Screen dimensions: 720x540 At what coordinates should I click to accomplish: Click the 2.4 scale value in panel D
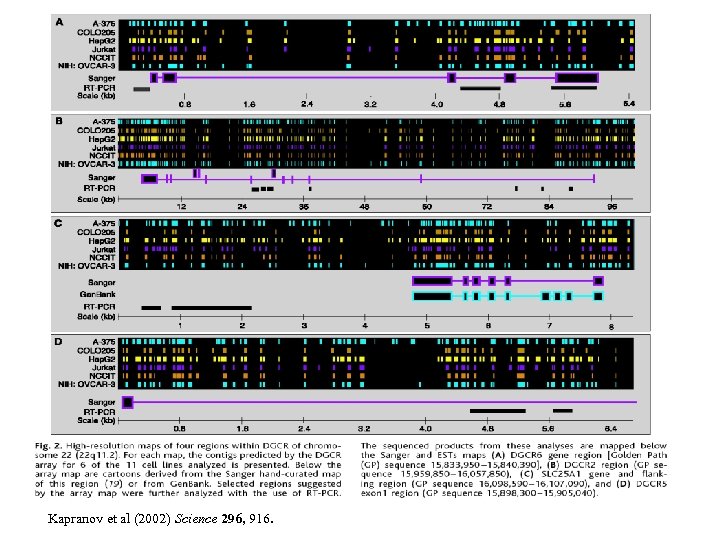304,428
